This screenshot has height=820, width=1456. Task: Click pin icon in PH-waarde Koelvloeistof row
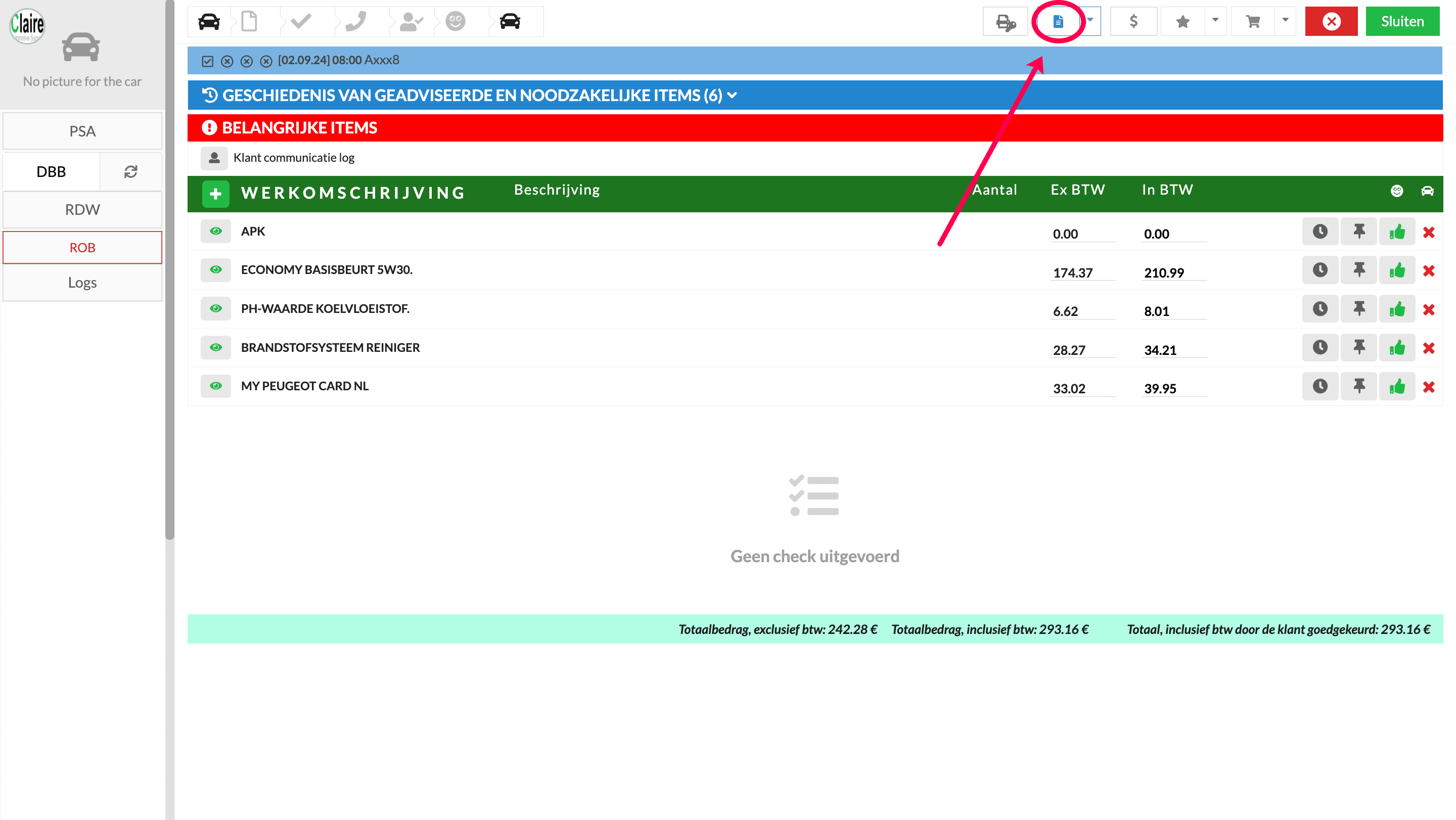pyautogui.click(x=1359, y=308)
